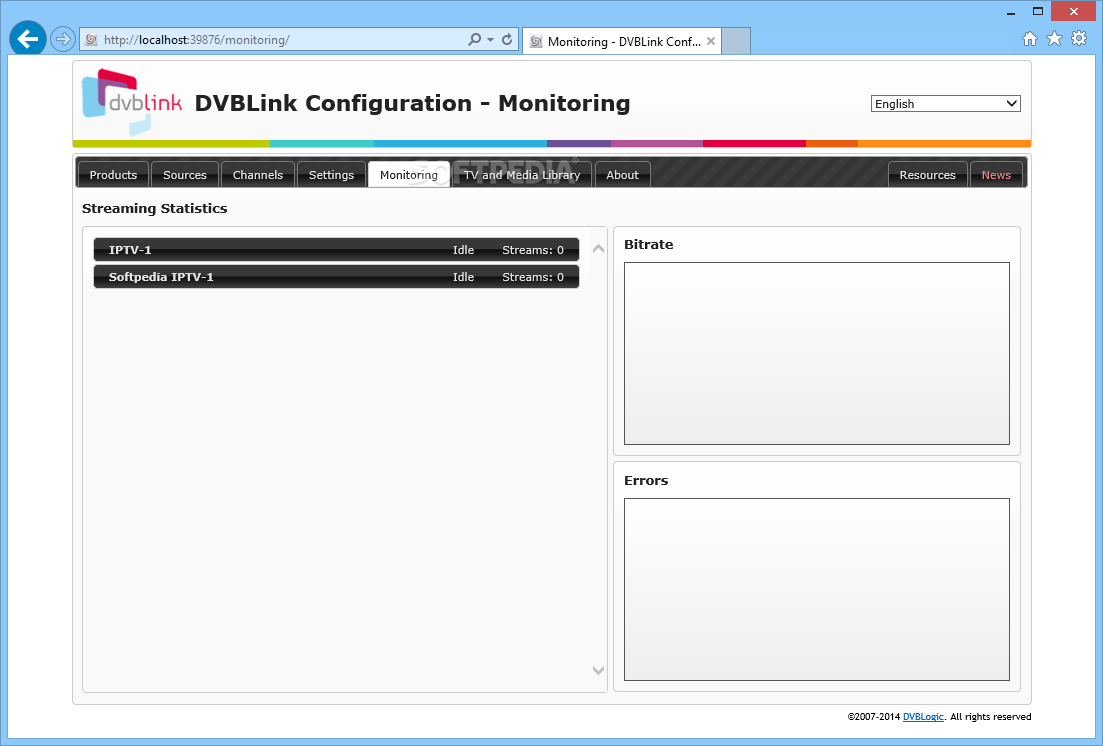Click the site favicon in address bar
Image resolution: width=1103 pixels, height=746 pixels.
[x=91, y=40]
